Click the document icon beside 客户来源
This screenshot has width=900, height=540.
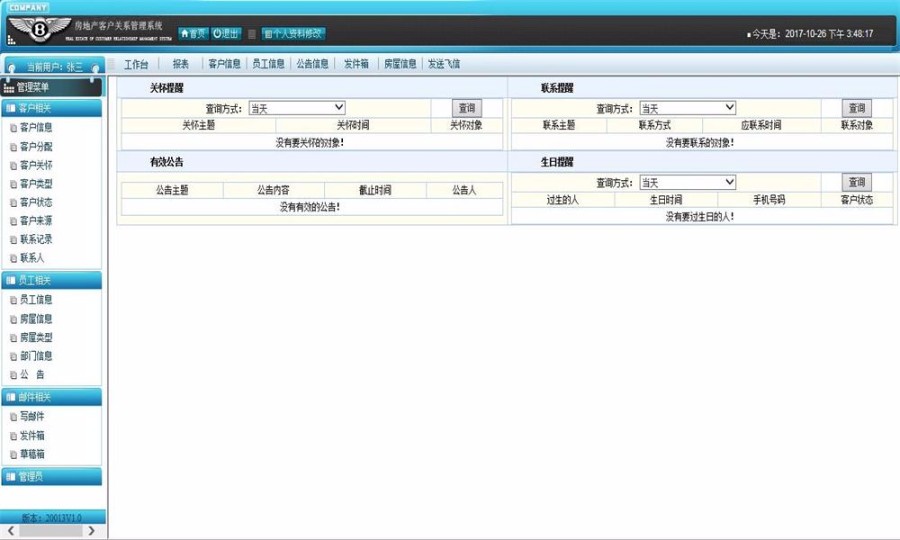pyautogui.click(x=13, y=221)
